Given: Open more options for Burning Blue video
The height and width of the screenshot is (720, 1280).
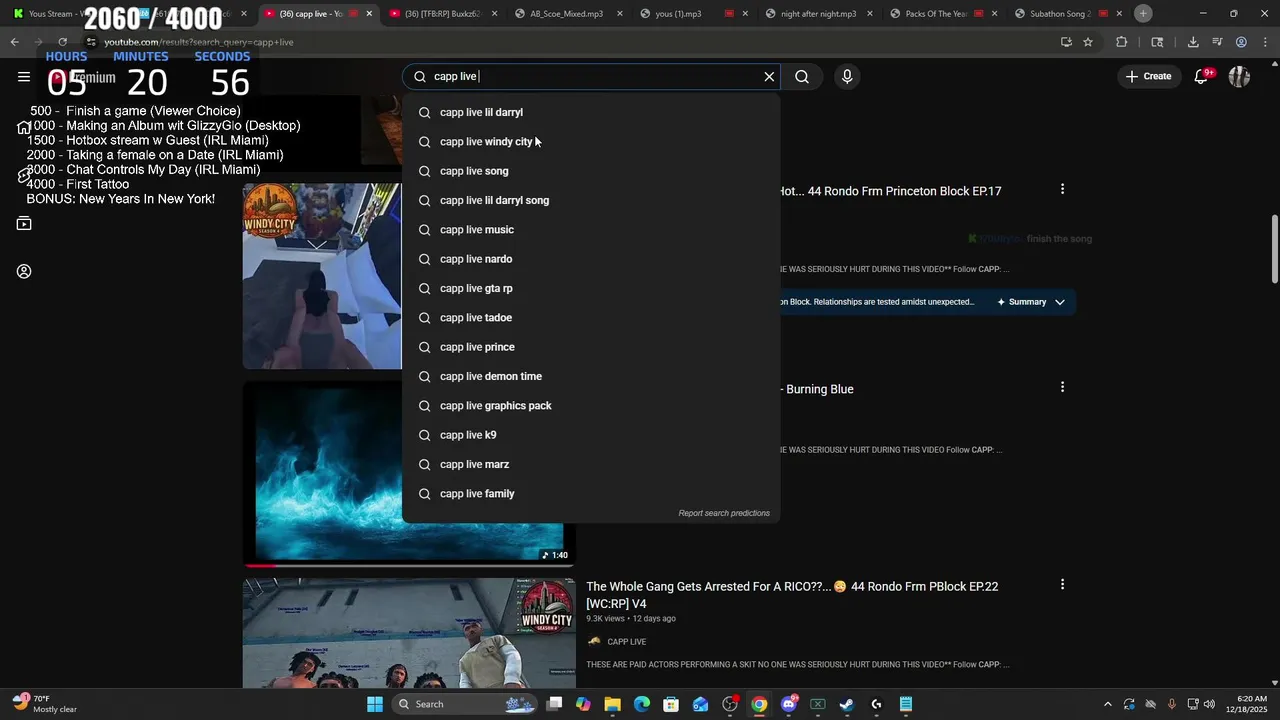Looking at the screenshot, I should (1062, 387).
